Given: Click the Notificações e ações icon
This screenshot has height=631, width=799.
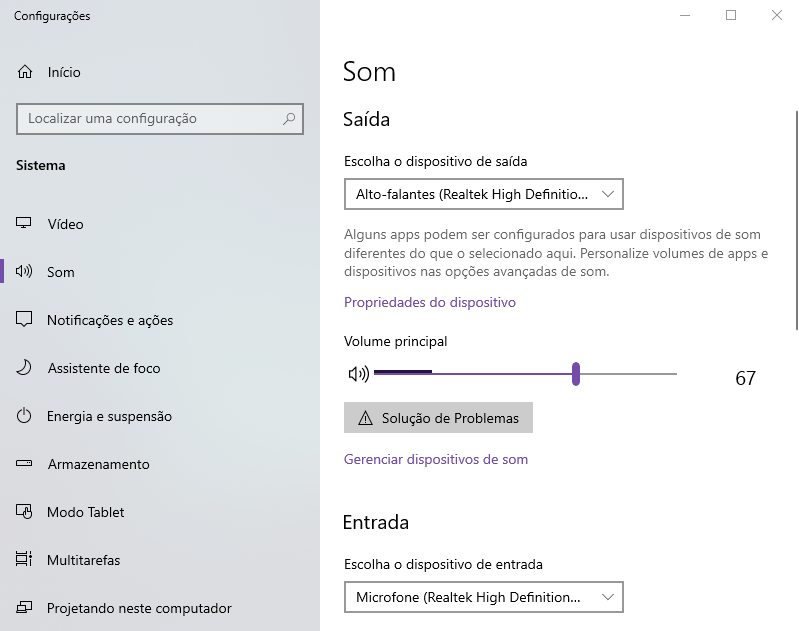Looking at the screenshot, I should point(24,319).
